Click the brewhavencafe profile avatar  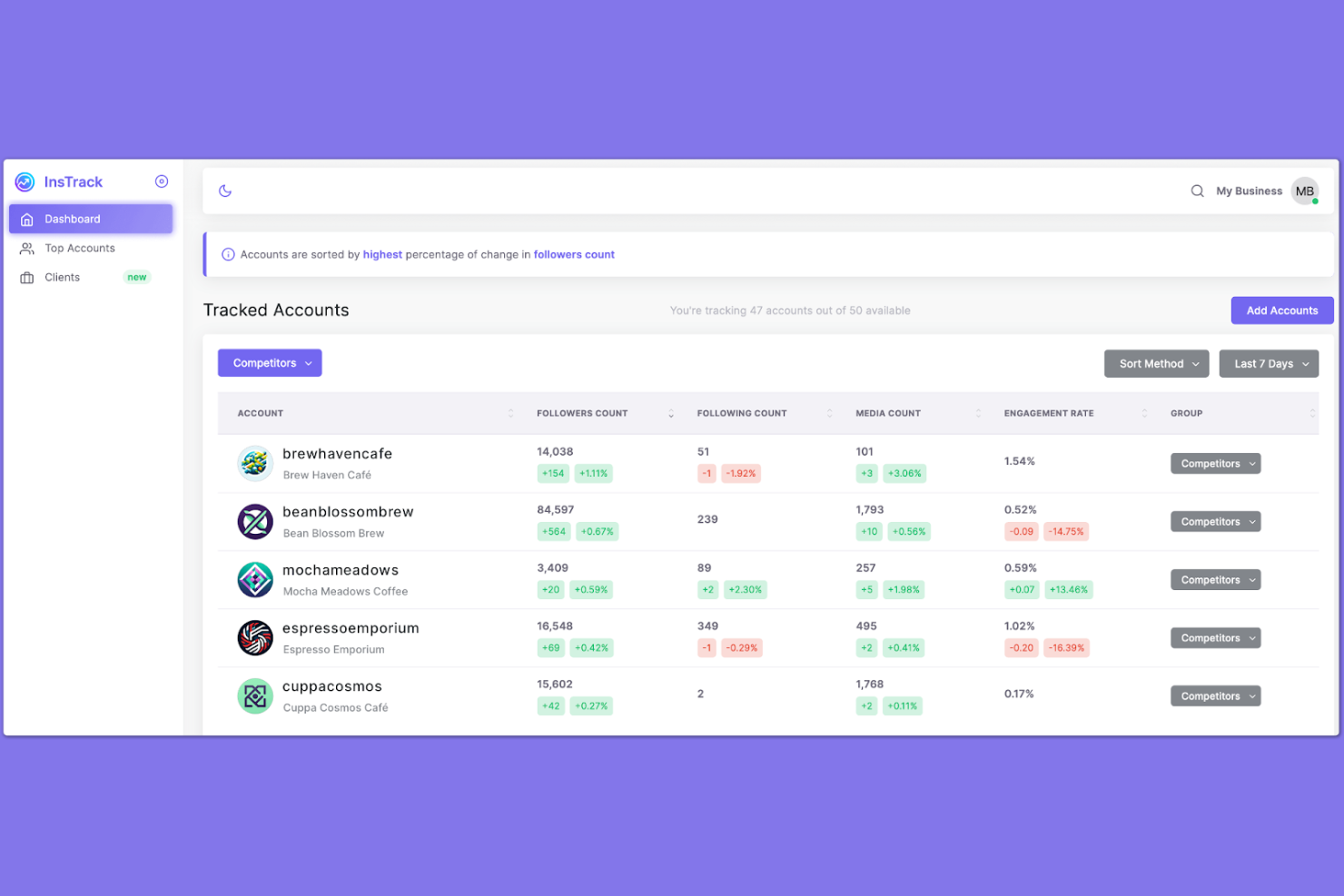coord(255,463)
